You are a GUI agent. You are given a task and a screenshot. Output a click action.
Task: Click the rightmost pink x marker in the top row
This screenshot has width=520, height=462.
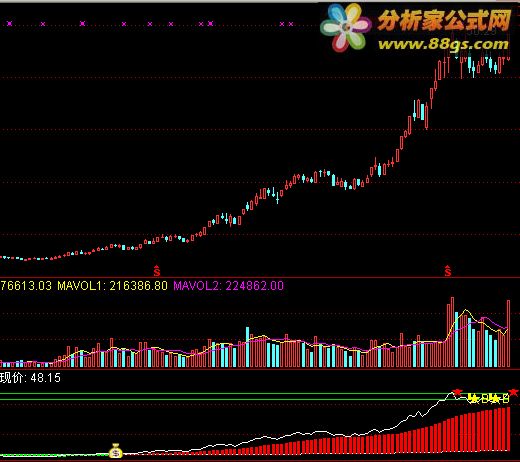coord(291,24)
